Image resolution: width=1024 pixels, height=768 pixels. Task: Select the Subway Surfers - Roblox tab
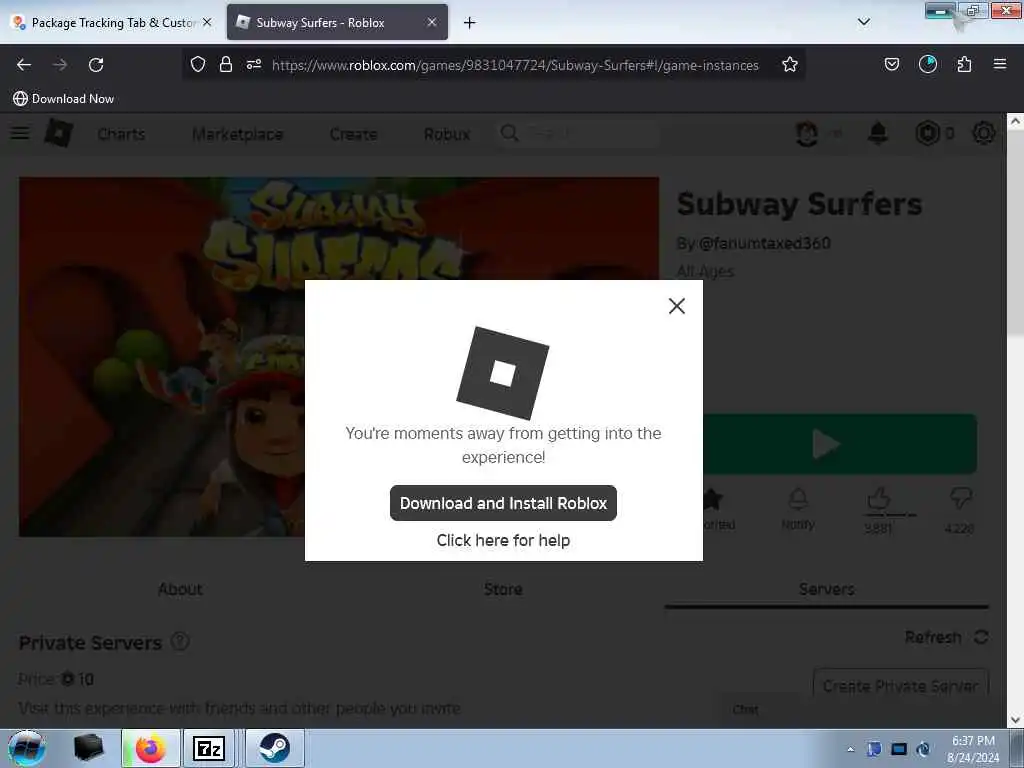click(337, 23)
